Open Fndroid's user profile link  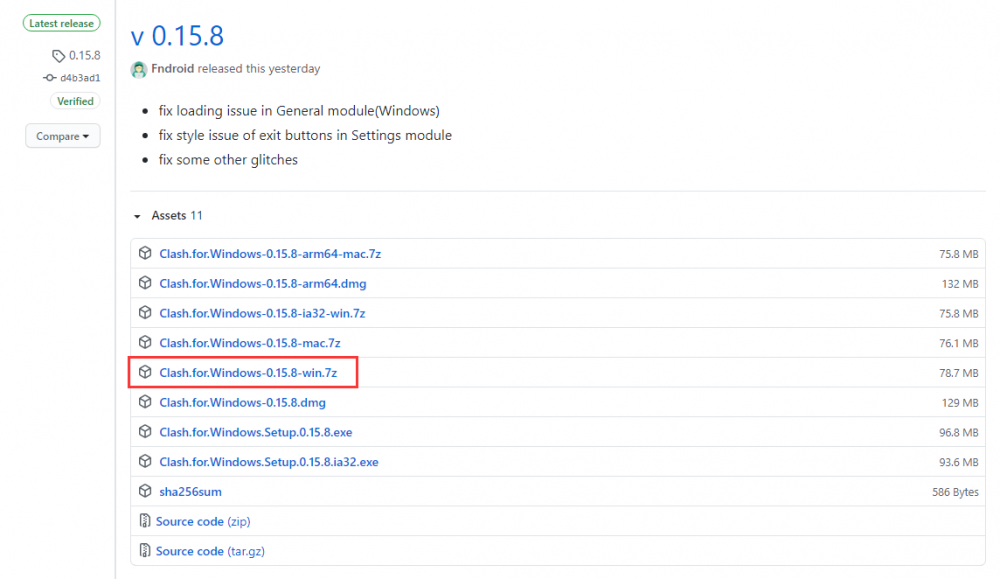click(174, 69)
